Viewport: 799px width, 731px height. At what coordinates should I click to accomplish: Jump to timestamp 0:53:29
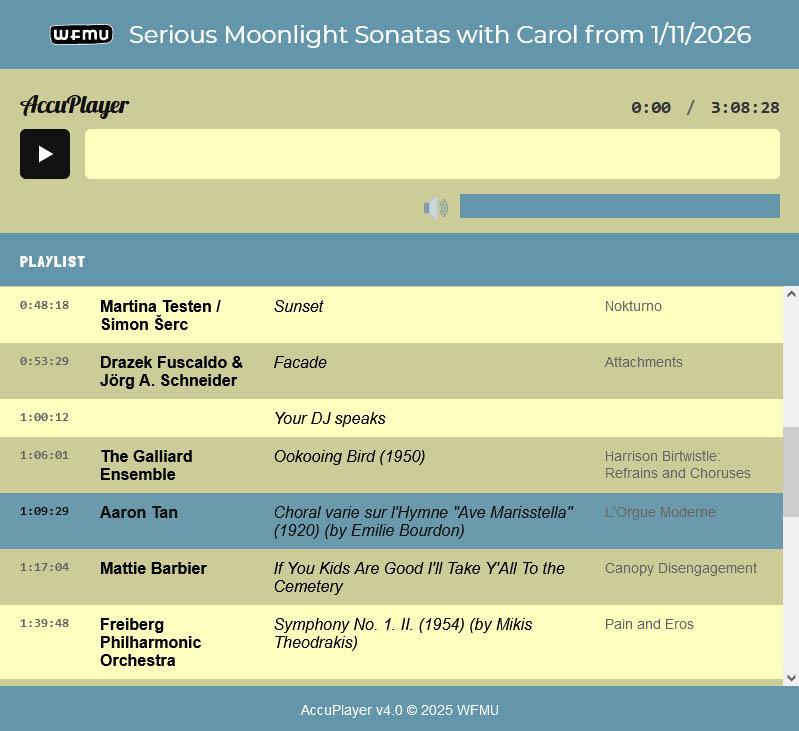pyautogui.click(x=44, y=361)
